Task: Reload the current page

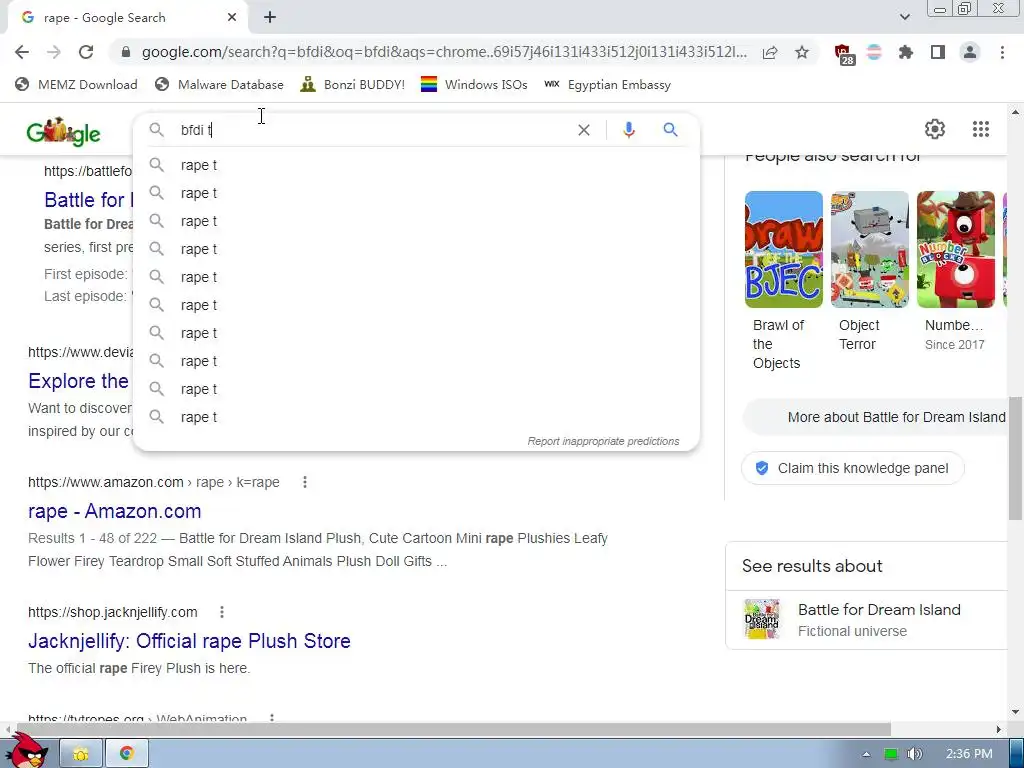Action: click(86, 52)
